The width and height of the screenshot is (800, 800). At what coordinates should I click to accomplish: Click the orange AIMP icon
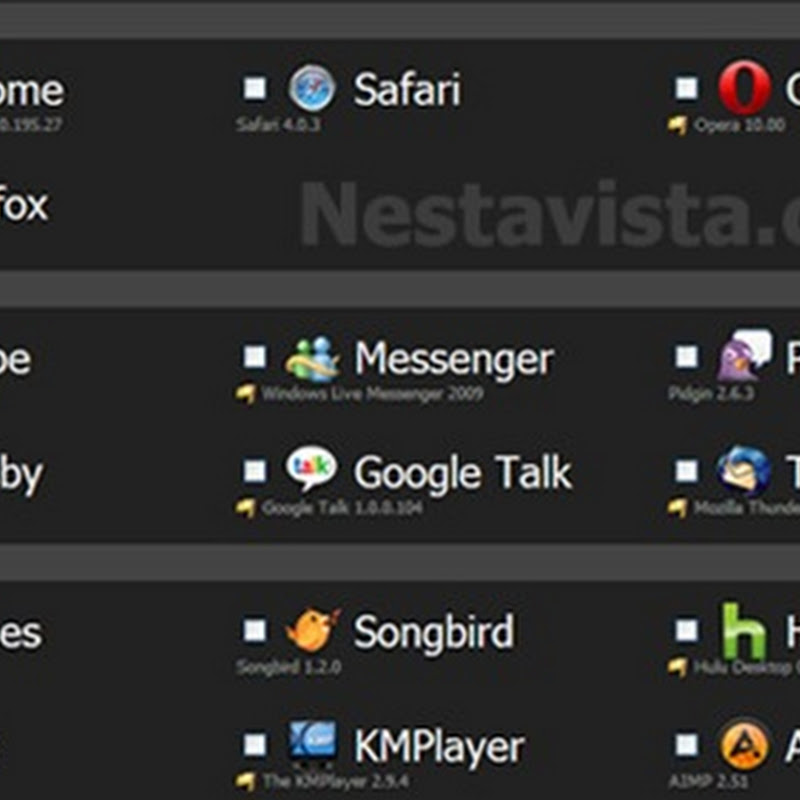pyautogui.click(x=744, y=745)
